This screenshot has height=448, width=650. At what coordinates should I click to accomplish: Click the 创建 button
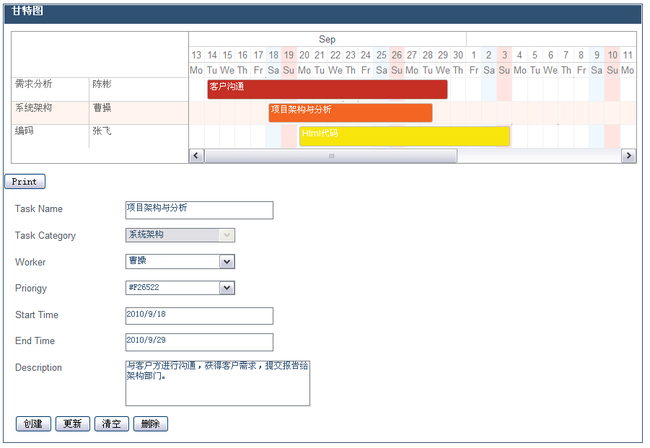click(33, 424)
